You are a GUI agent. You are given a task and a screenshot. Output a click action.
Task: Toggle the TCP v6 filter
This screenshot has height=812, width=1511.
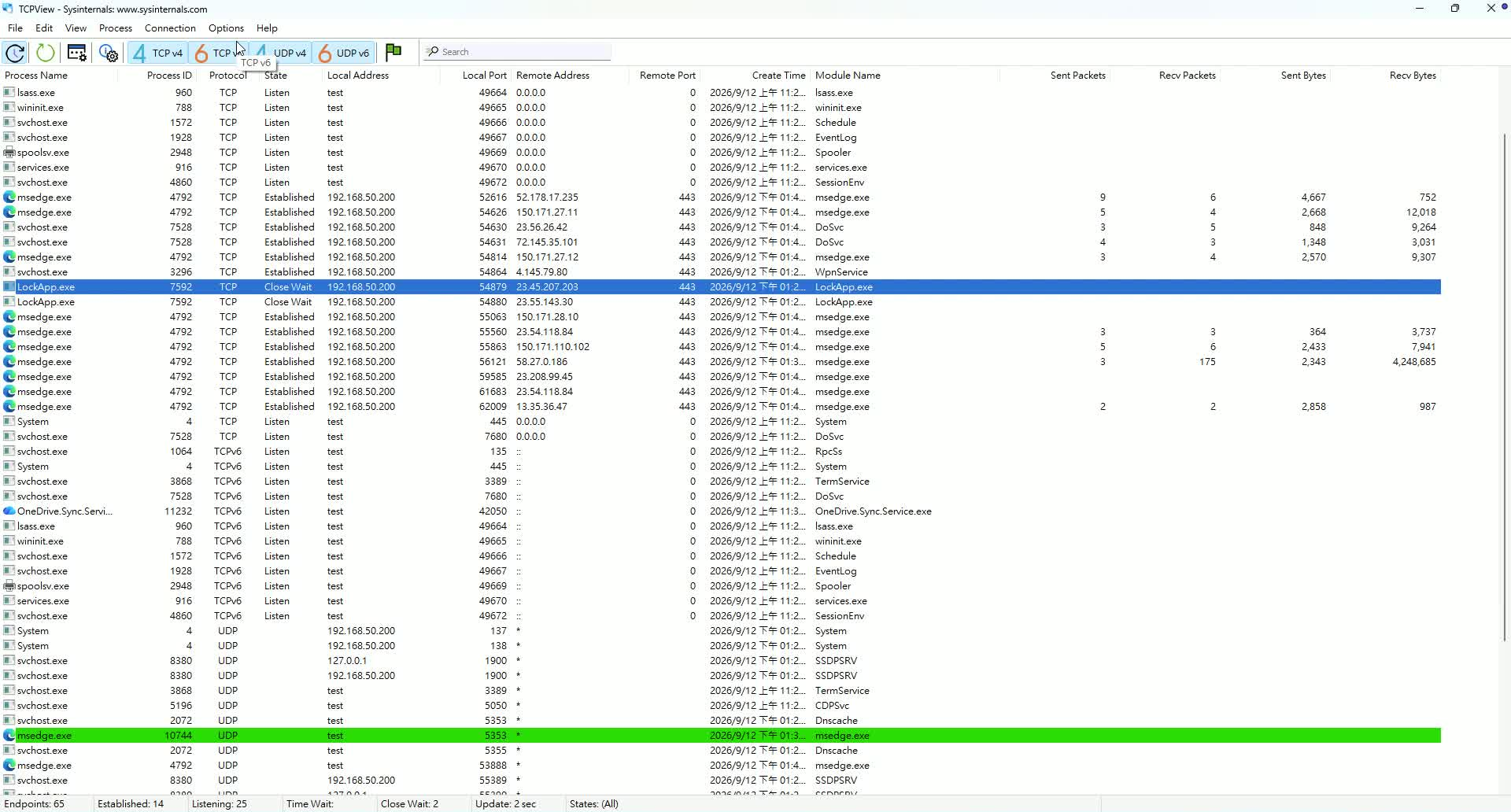click(x=218, y=53)
